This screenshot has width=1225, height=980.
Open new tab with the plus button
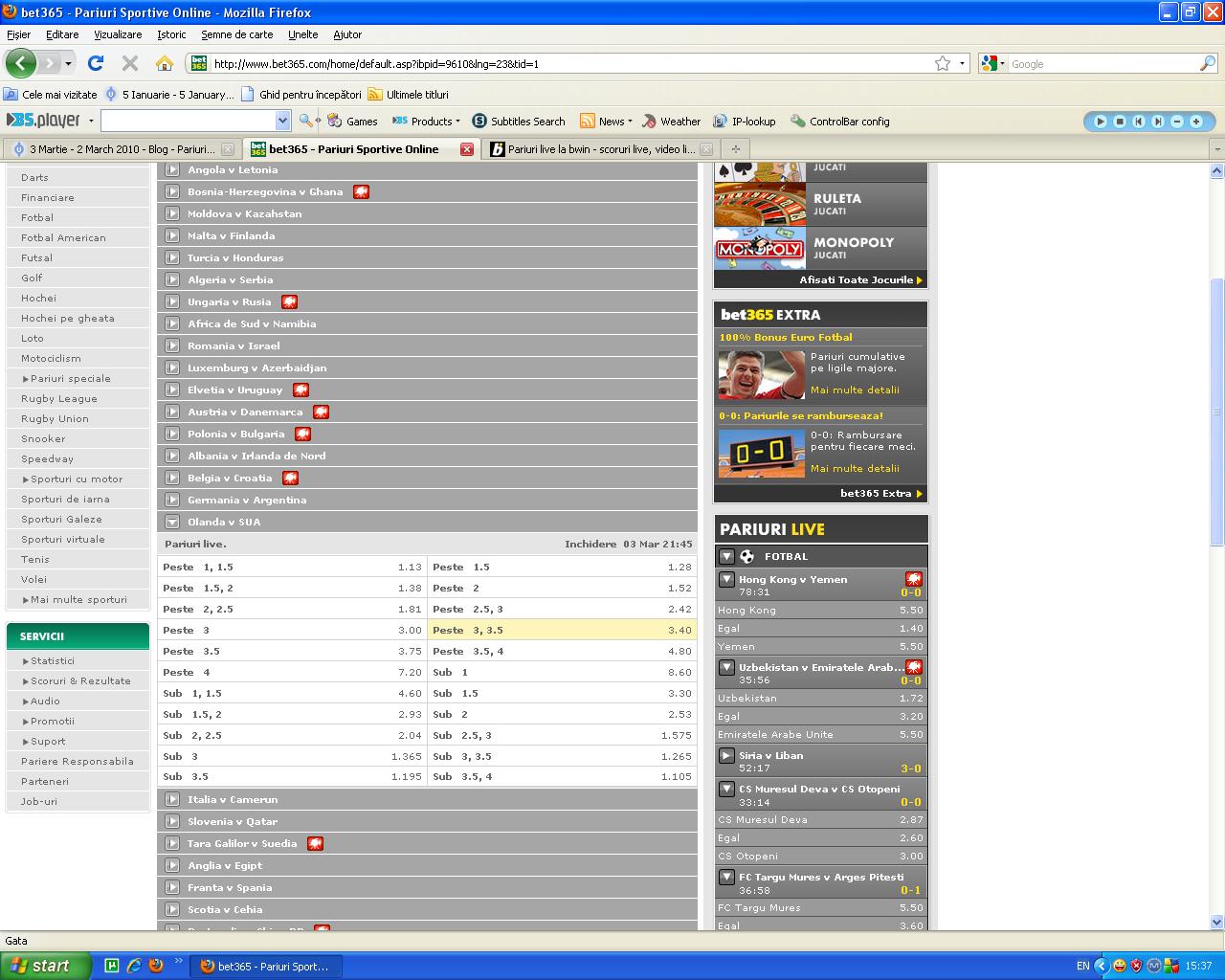tap(735, 148)
